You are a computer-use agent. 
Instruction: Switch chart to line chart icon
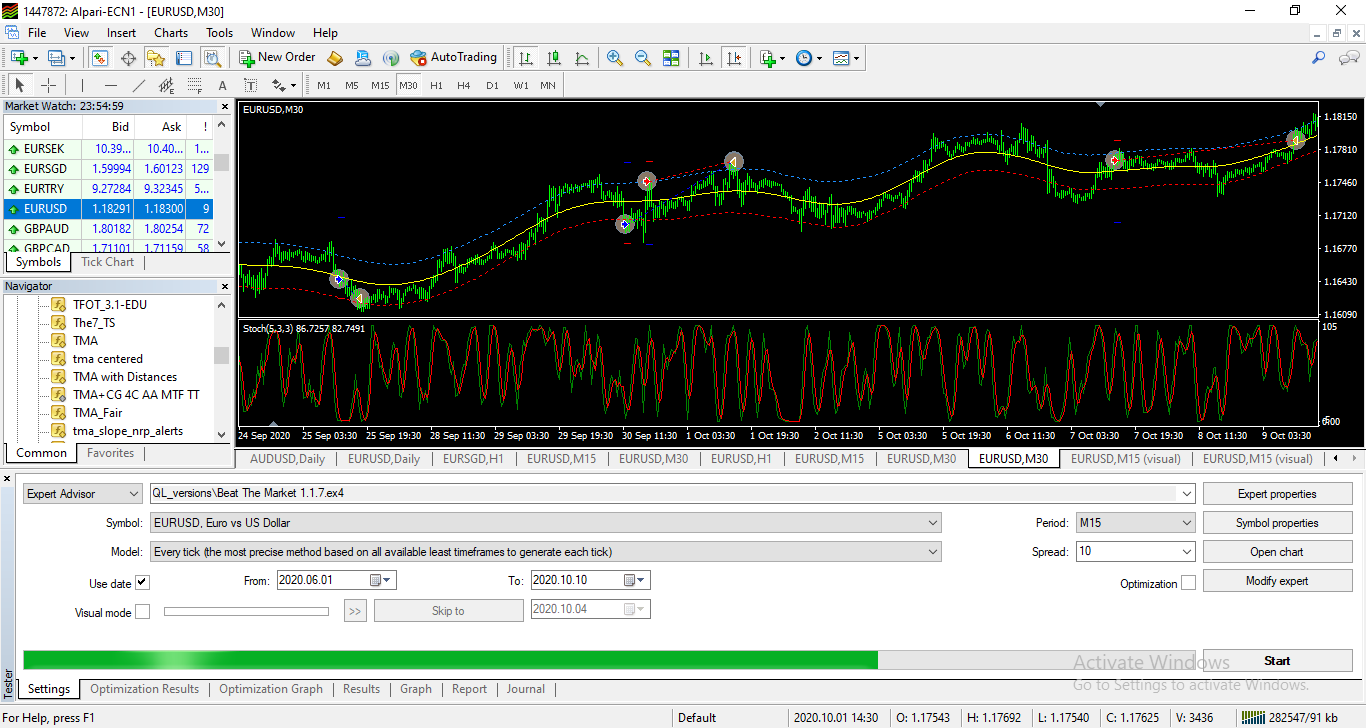[582, 58]
